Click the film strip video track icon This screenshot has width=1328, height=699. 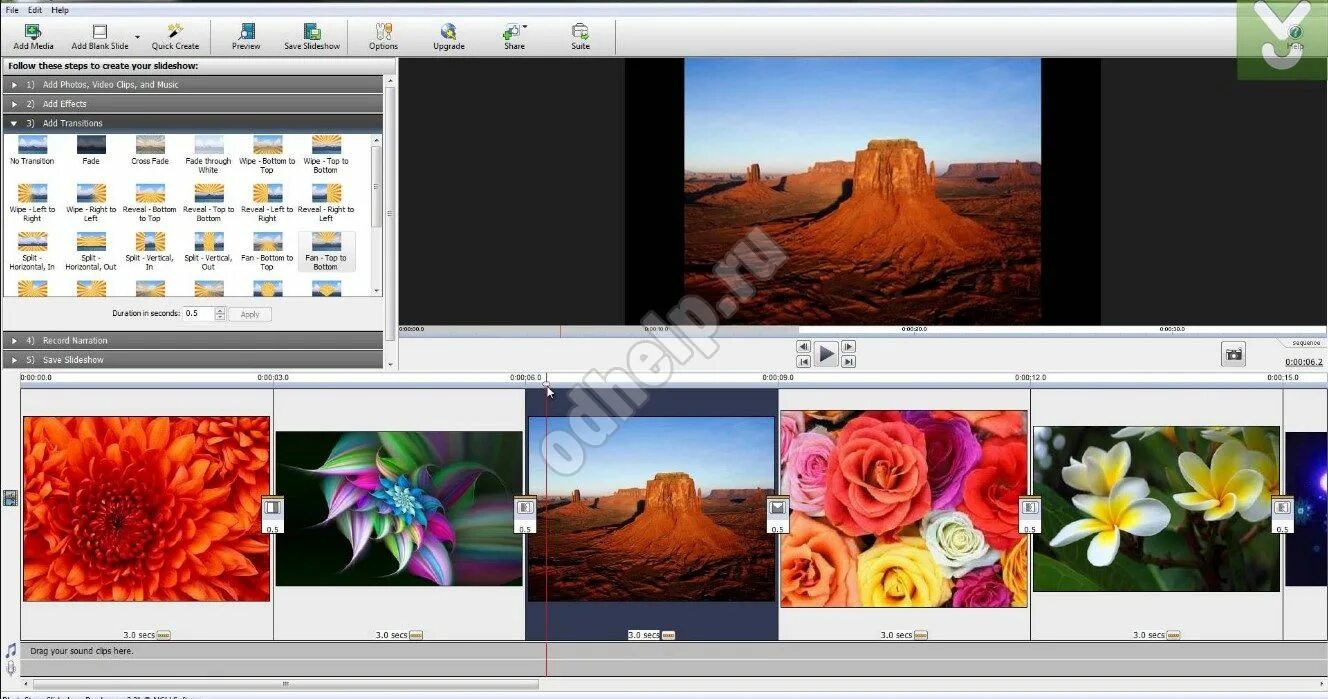[x=10, y=498]
